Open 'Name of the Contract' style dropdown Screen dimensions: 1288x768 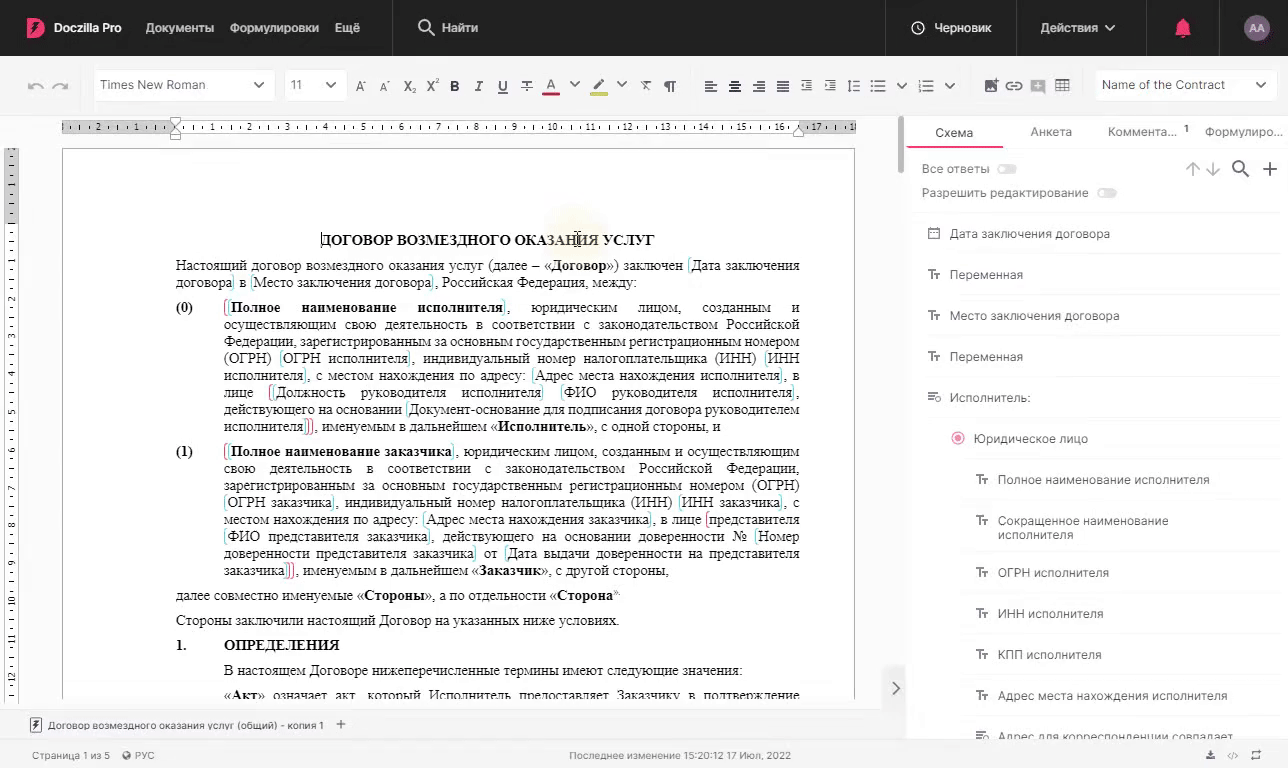click(1184, 85)
